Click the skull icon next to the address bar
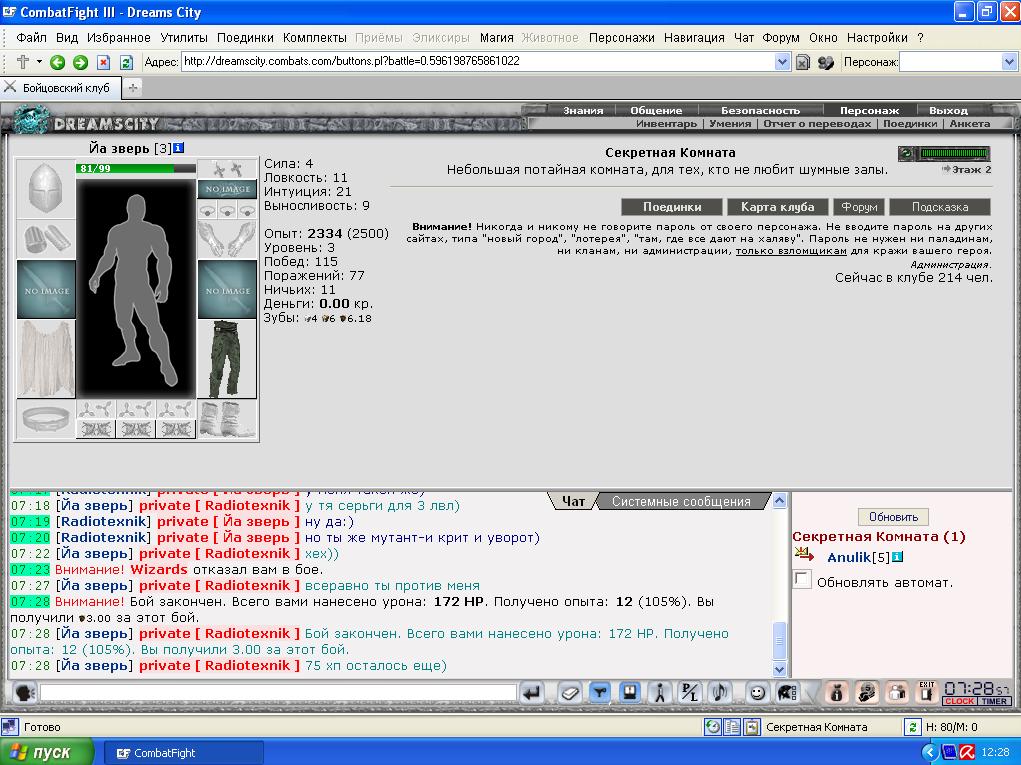Viewport: 1021px width, 765px height. point(826,63)
